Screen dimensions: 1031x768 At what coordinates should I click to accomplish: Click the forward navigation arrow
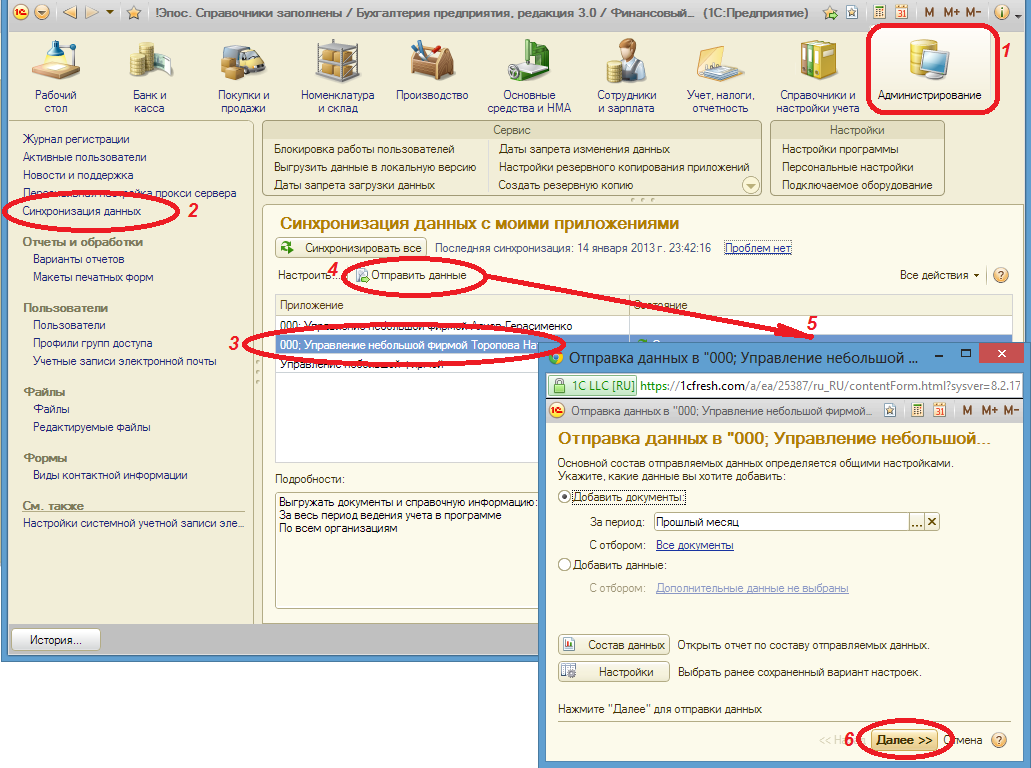92,12
